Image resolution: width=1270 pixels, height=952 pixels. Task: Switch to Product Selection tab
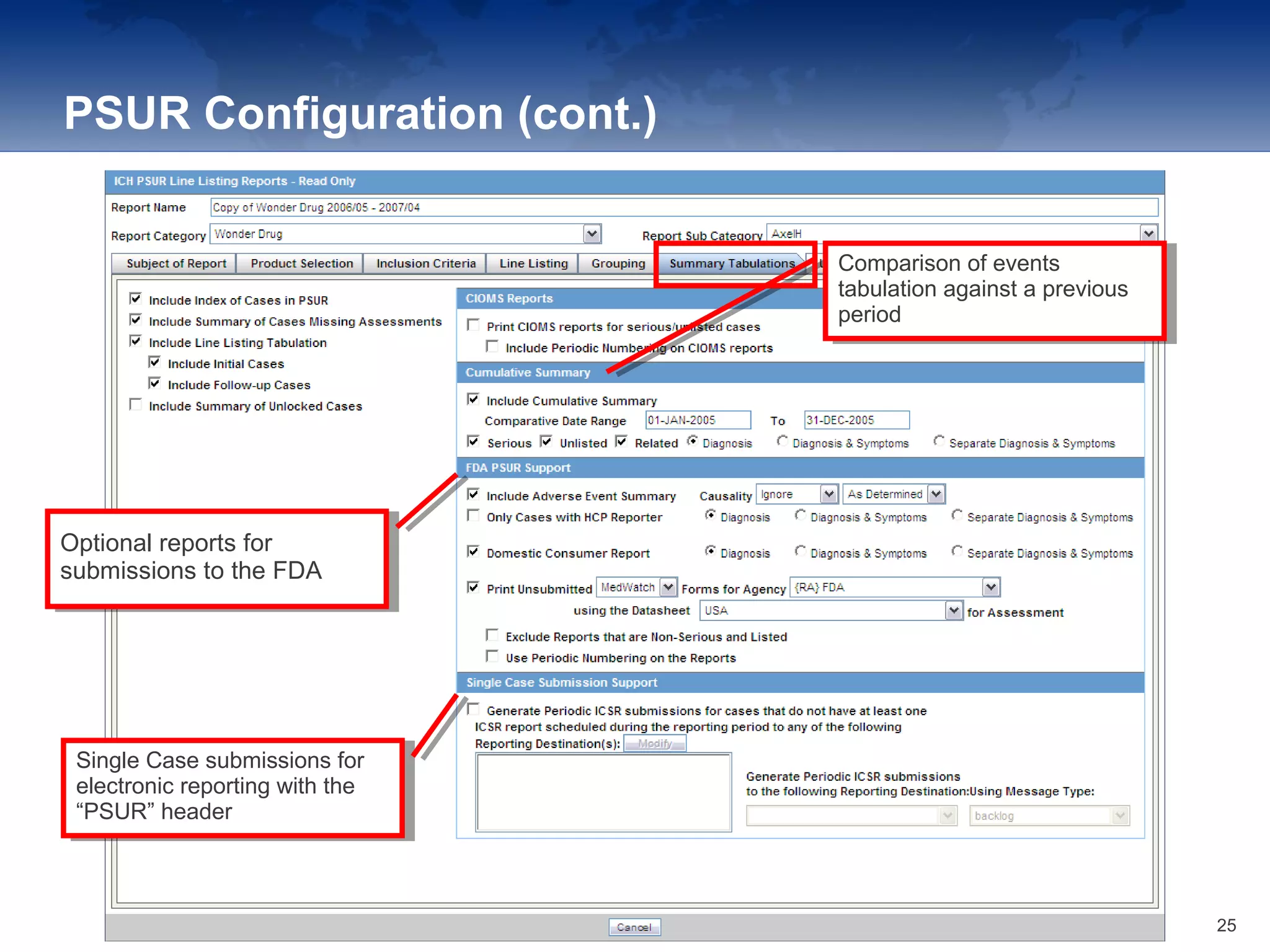tap(301, 263)
